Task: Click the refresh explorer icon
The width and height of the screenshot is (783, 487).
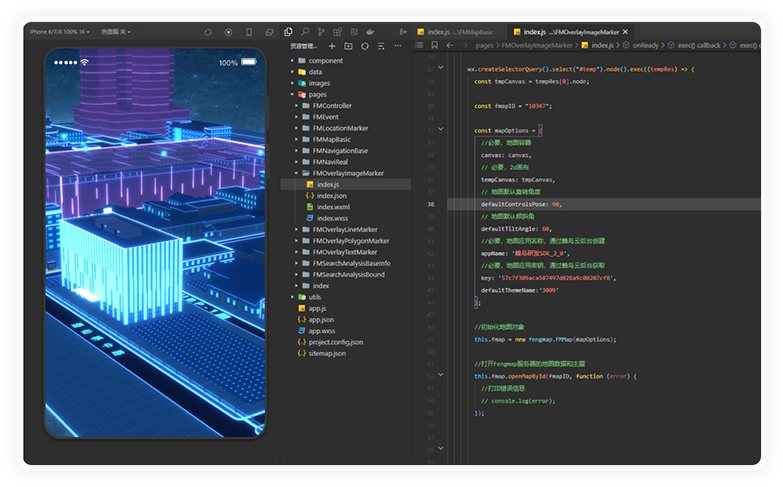Action: (x=365, y=46)
